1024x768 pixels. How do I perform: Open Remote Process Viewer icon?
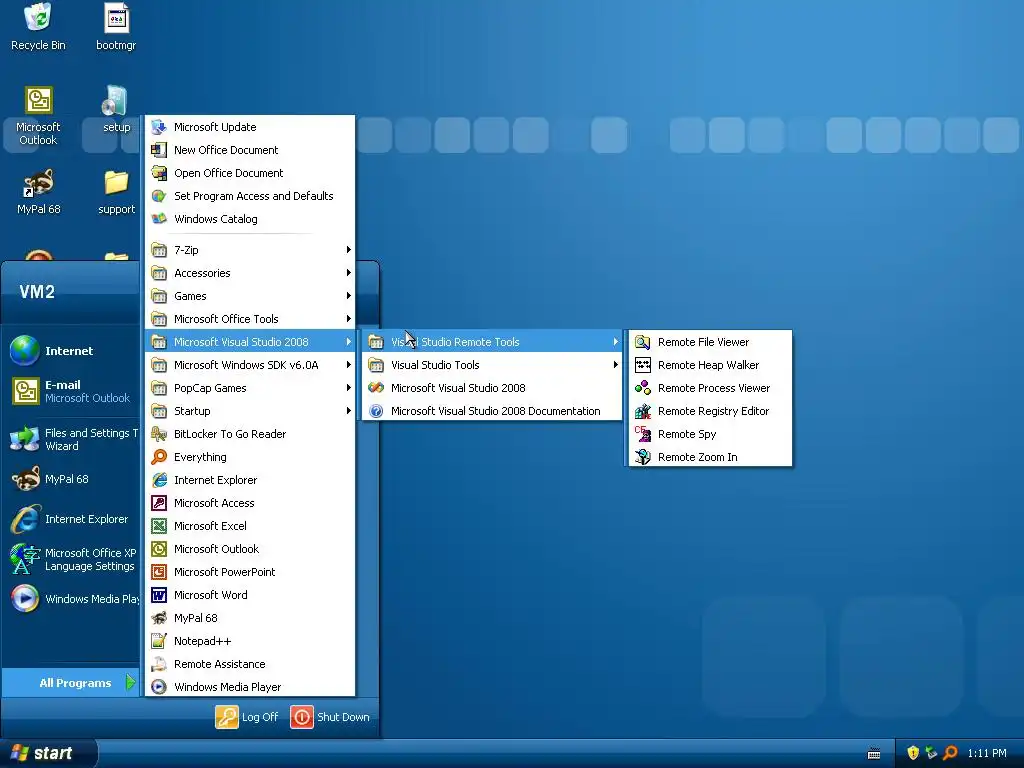click(643, 388)
